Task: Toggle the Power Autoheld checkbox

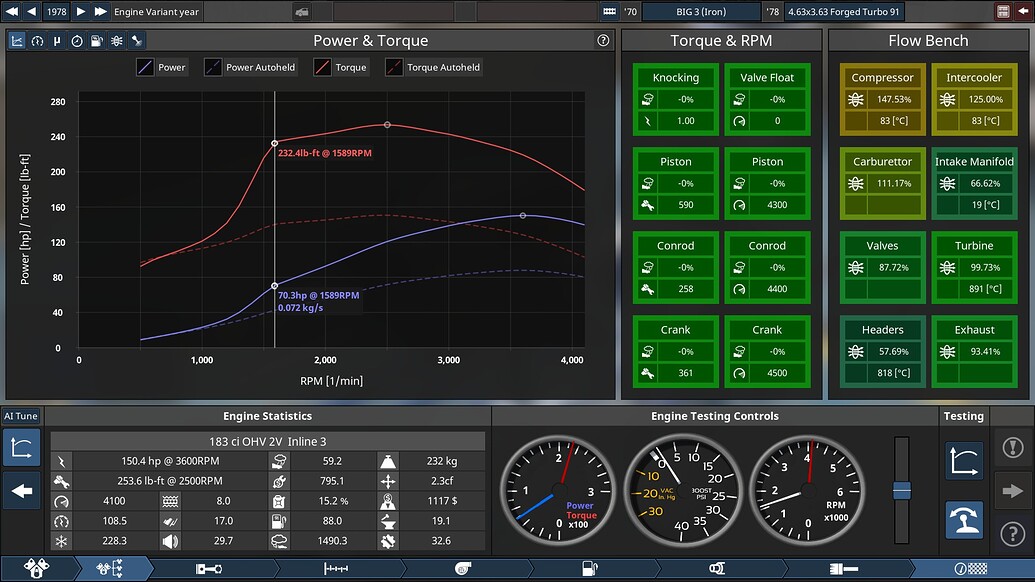Action: (213, 67)
